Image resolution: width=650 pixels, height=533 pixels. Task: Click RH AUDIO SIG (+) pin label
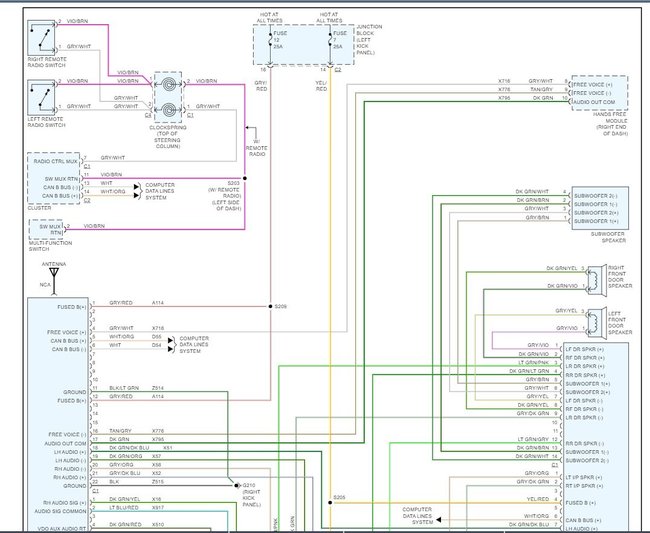click(65, 503)
